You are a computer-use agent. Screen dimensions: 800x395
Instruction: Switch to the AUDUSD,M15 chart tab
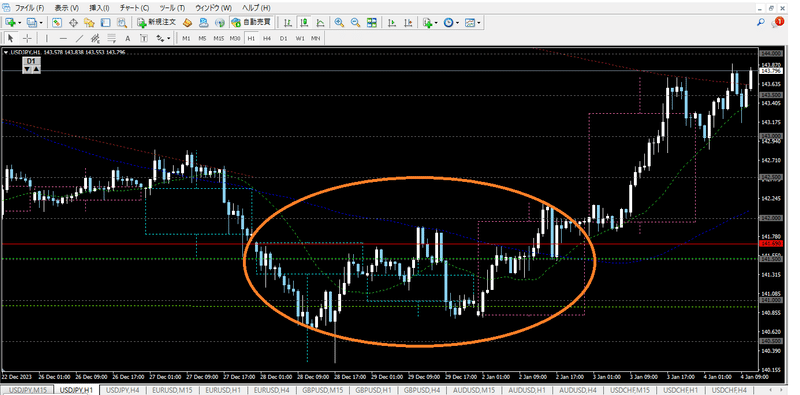[474, 390]
